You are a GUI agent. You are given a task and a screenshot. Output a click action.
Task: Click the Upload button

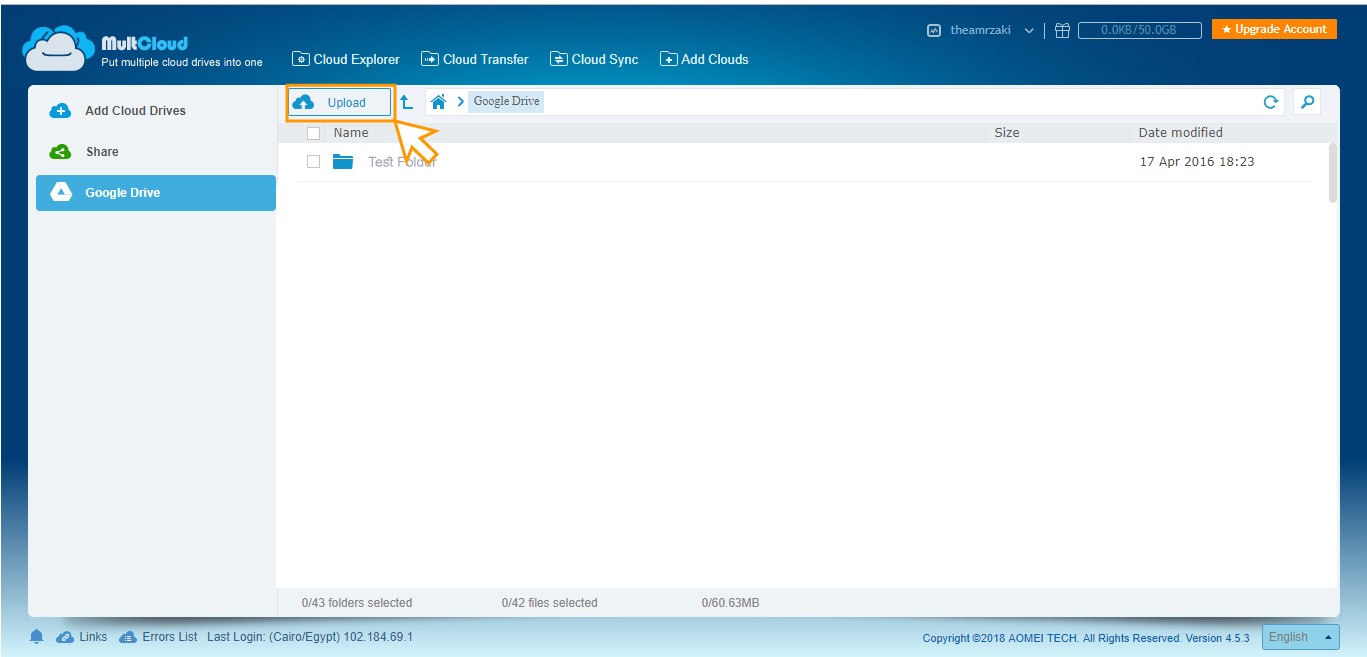click(x=340, y=102)
